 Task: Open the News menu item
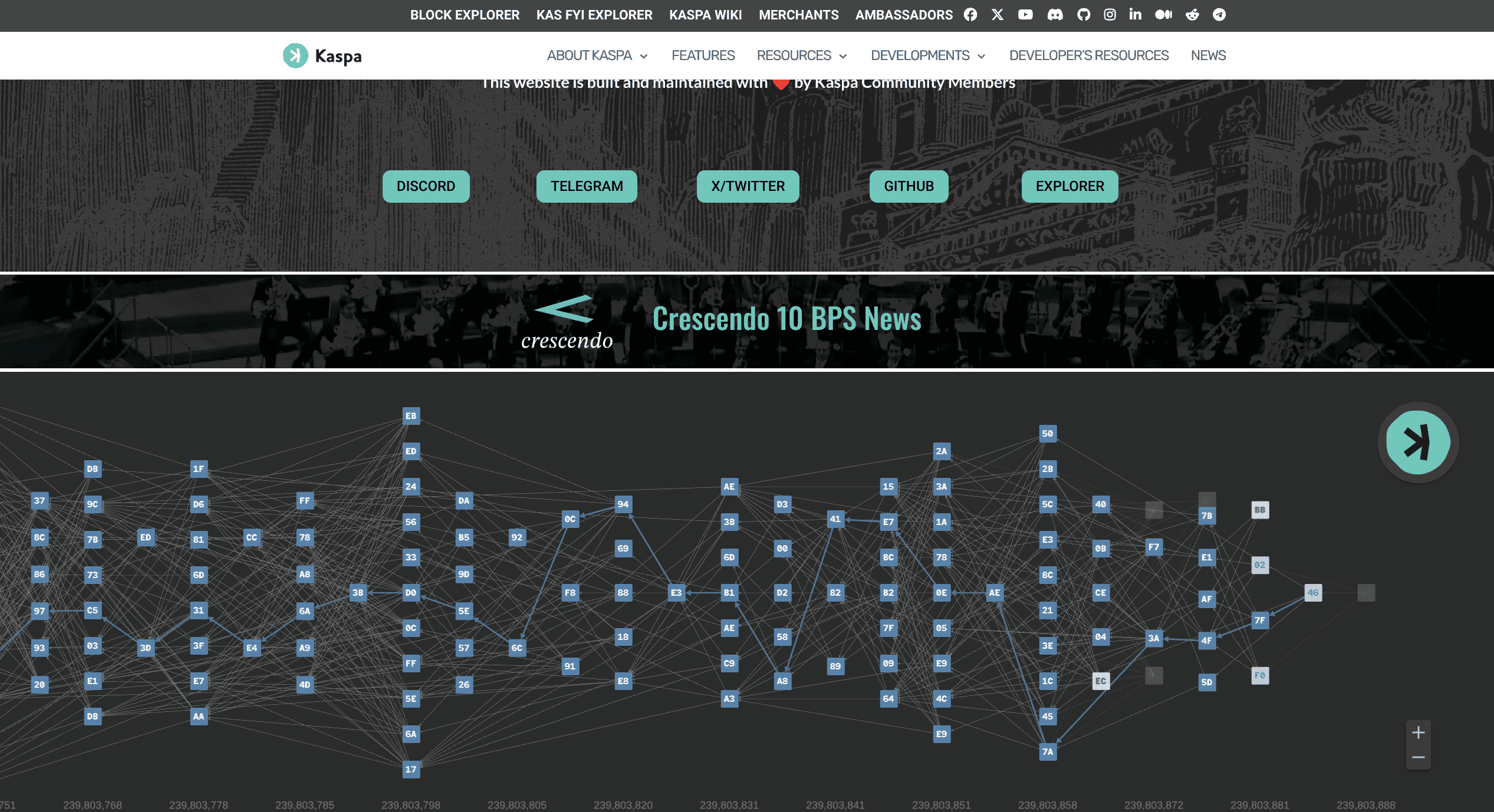[1208, 55]
